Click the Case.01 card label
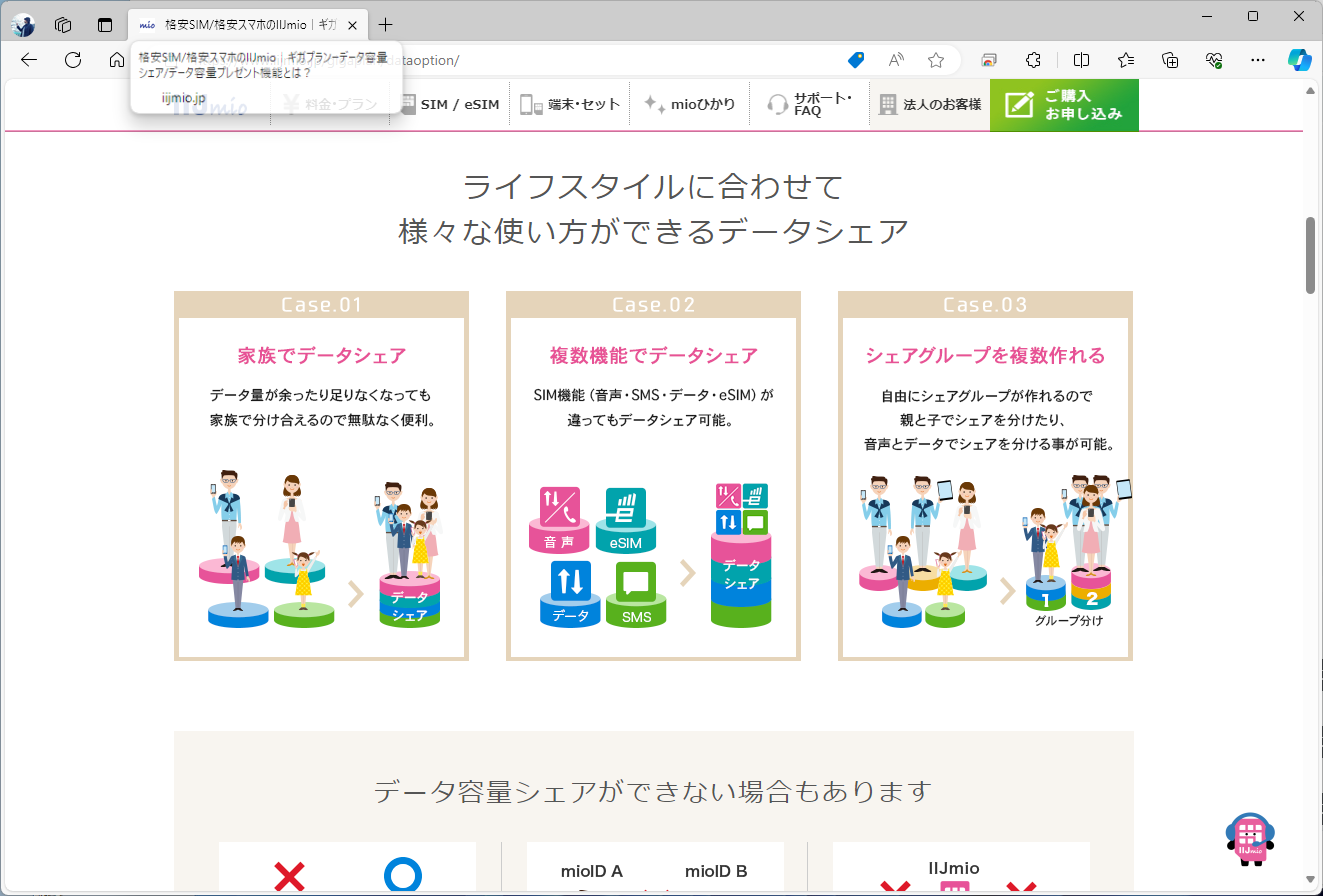Viewport: 1323px width, 896px height. (x=321, y=305)
